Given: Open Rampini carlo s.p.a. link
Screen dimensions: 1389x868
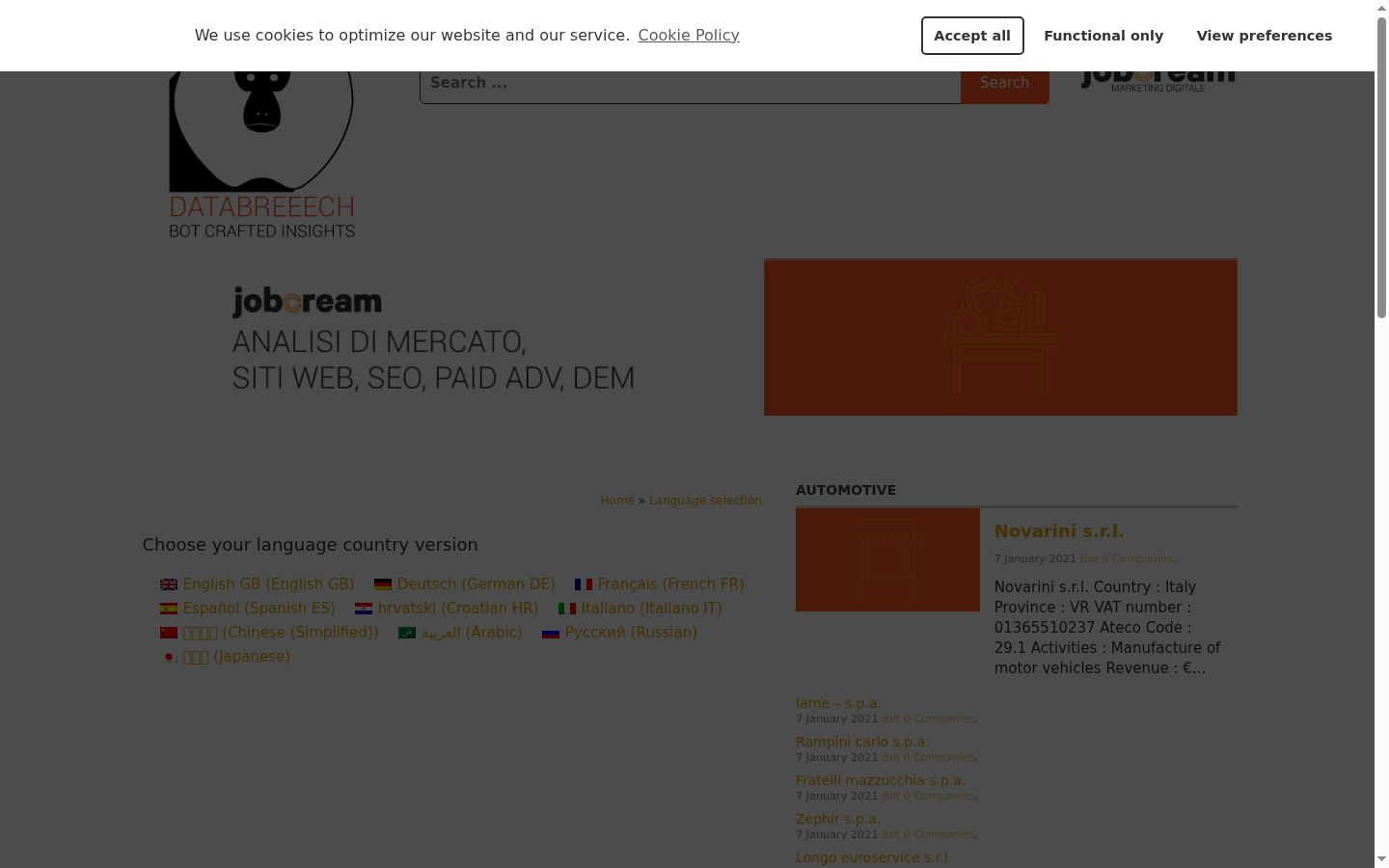Looking at the screenshot, I should click(x=862, y=742).
